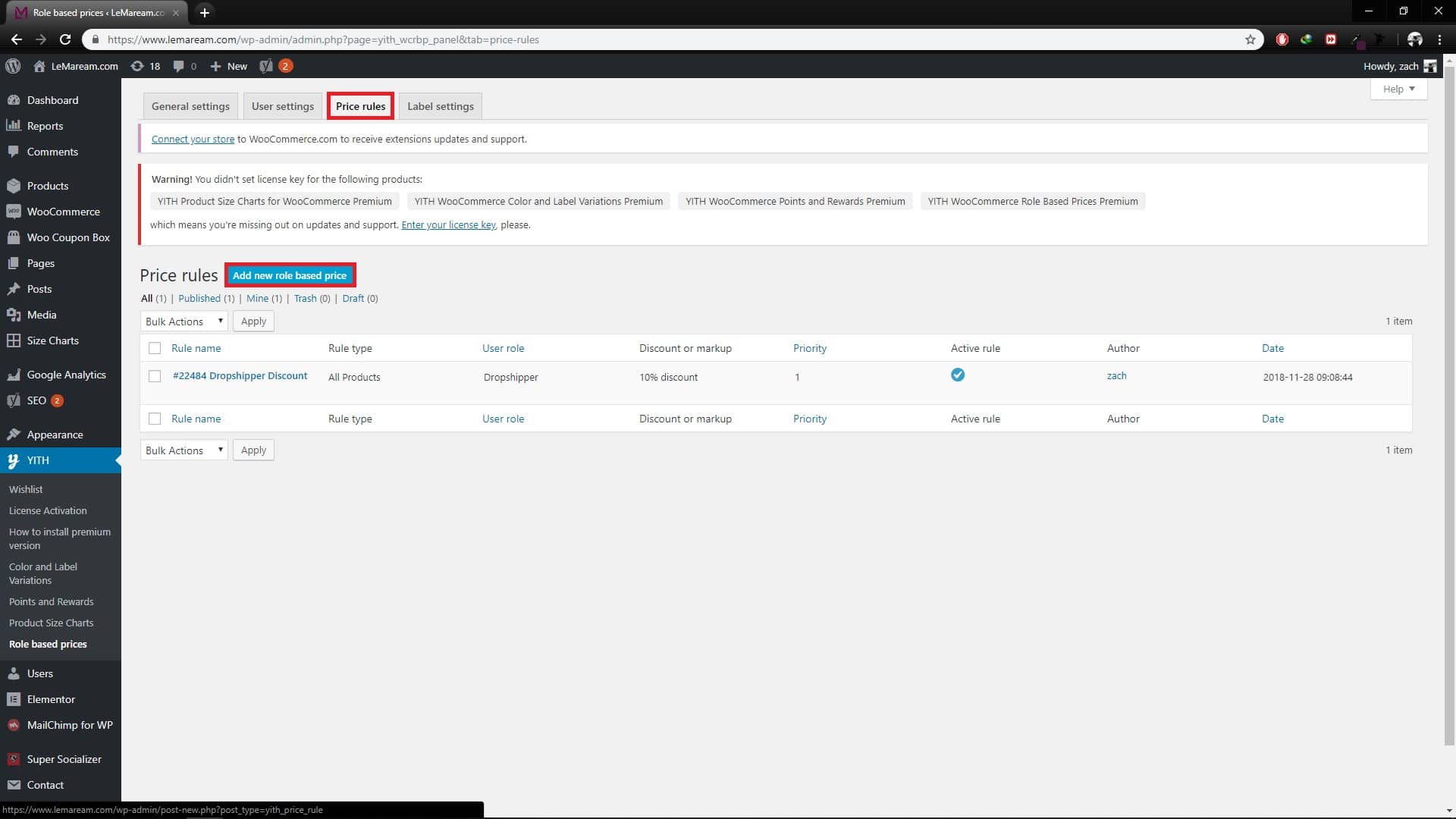1456x819 pixels.
Task: Click the Super Socializer icon
Action: [14, 759]
